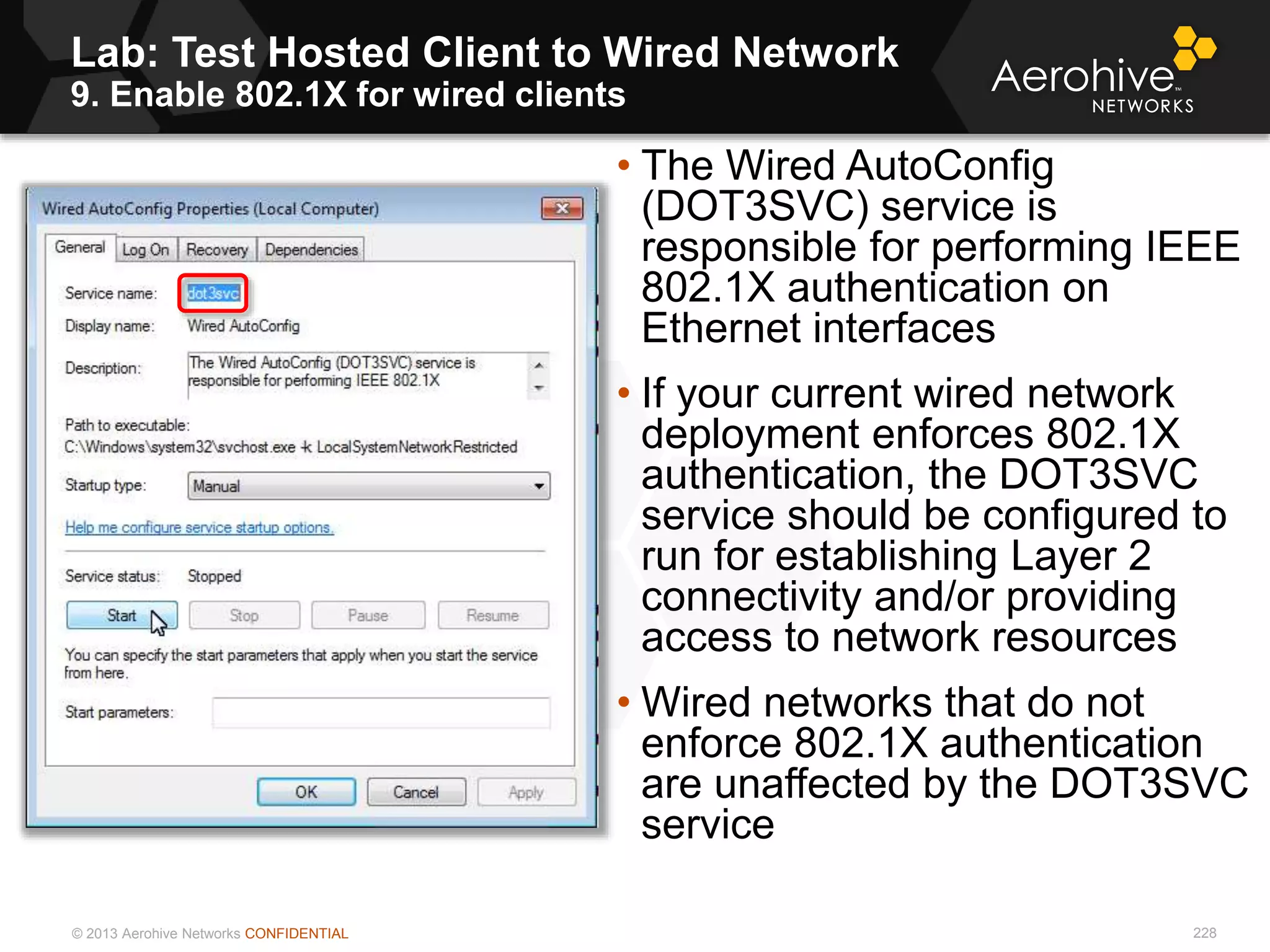Open the Recovery tab

[217, 250]
